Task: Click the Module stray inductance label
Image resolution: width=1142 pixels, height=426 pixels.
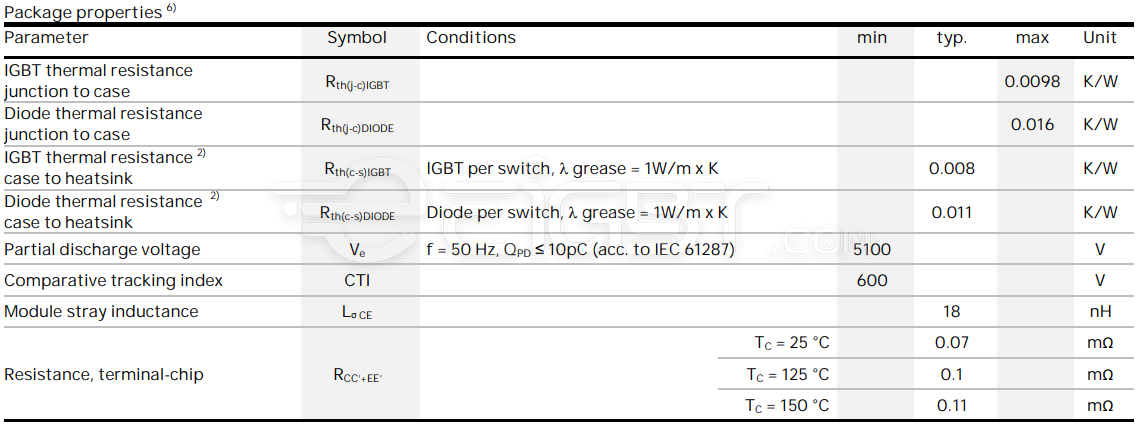Action: [101, 312]
